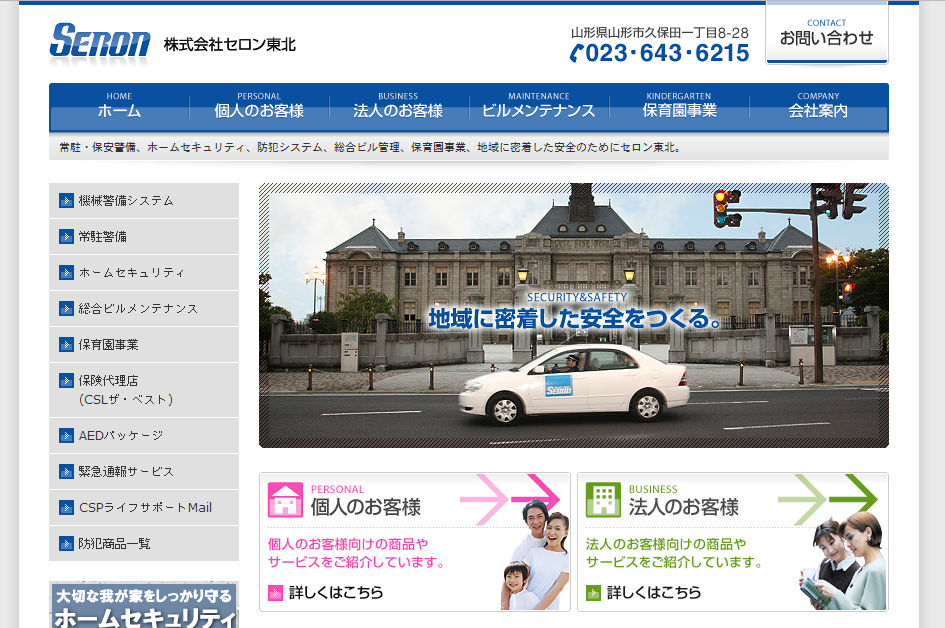Click the green building icon for business customers
Image resolution: width=945 pixels, height=628 pixels.
[603, 500]
